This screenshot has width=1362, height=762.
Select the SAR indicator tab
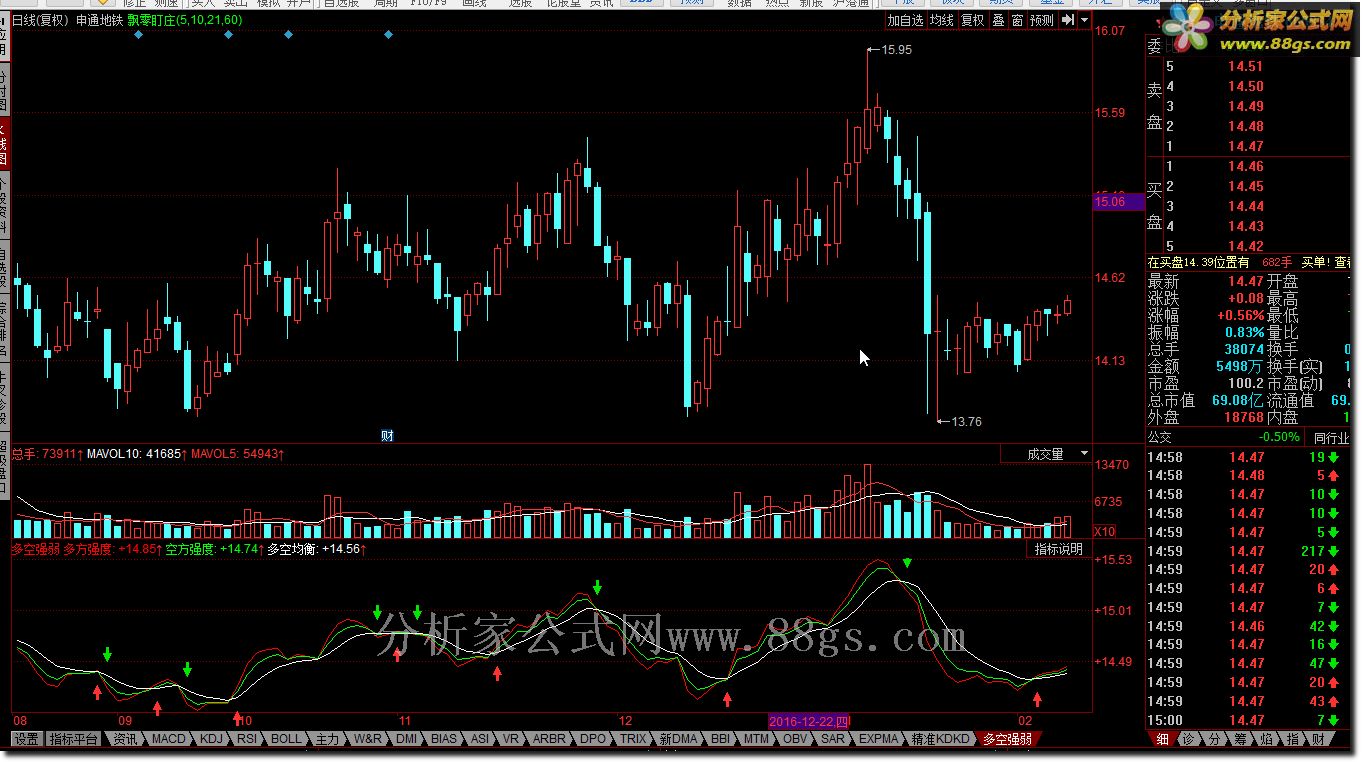coord(832,739)
